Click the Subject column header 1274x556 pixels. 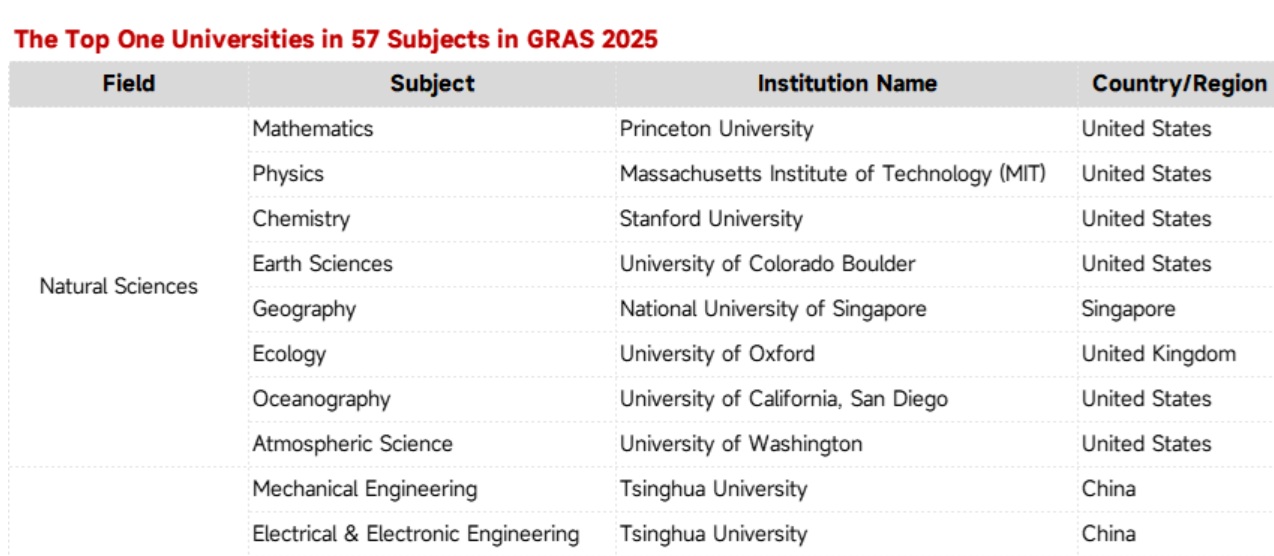tap(432, 84)
